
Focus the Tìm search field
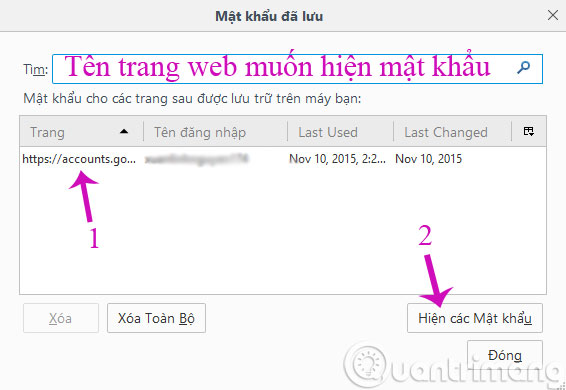pyautogui.click(x=297, y=69)
